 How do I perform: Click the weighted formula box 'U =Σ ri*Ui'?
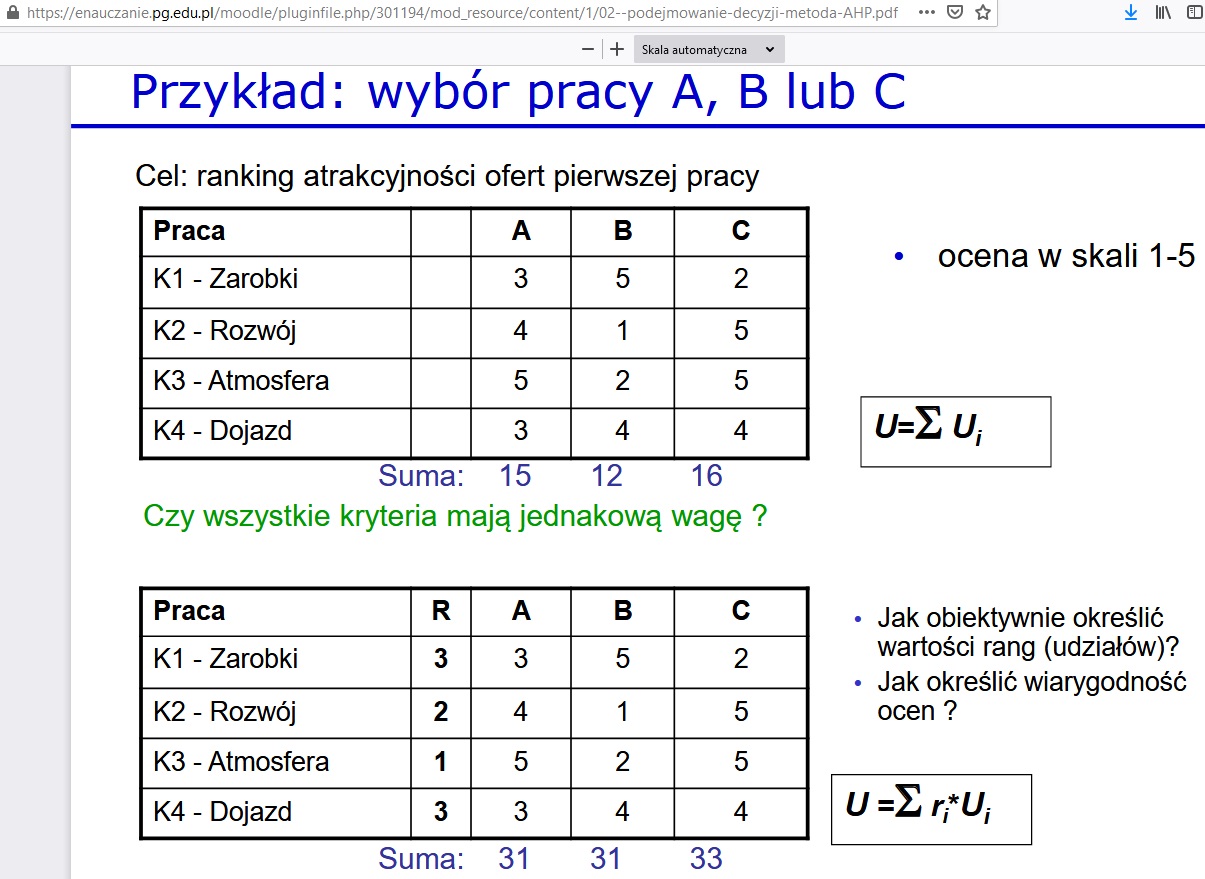[931, 809]
